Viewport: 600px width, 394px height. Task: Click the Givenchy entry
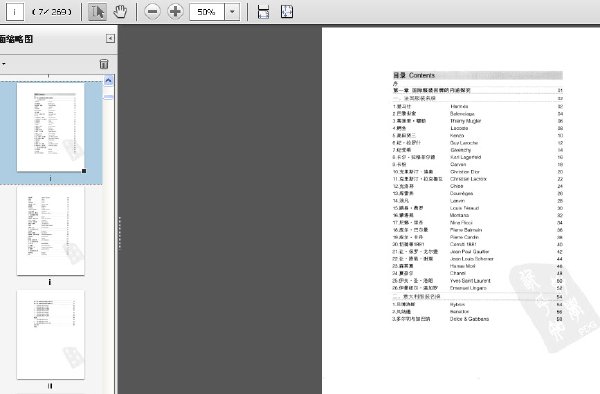461,150
